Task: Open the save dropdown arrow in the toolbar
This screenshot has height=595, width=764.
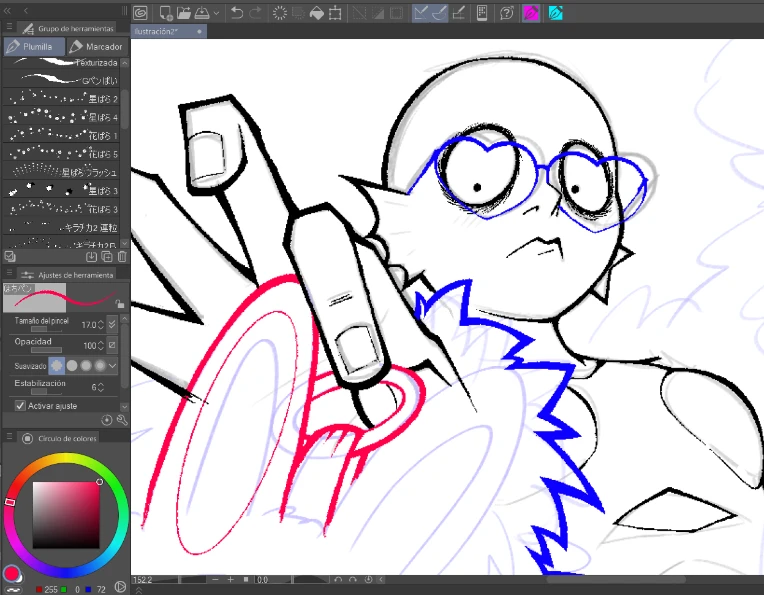Action: (216, 13)
